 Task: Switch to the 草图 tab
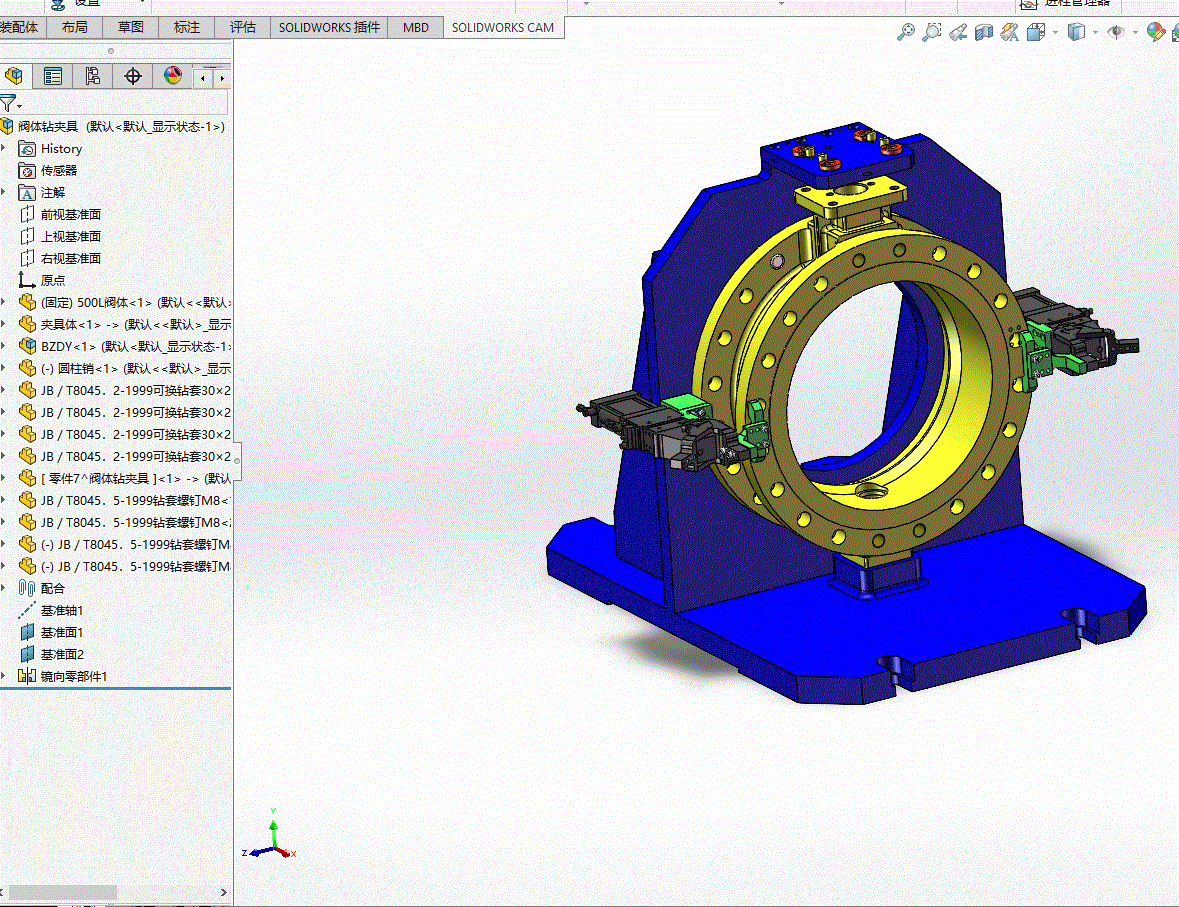point(131,28)
